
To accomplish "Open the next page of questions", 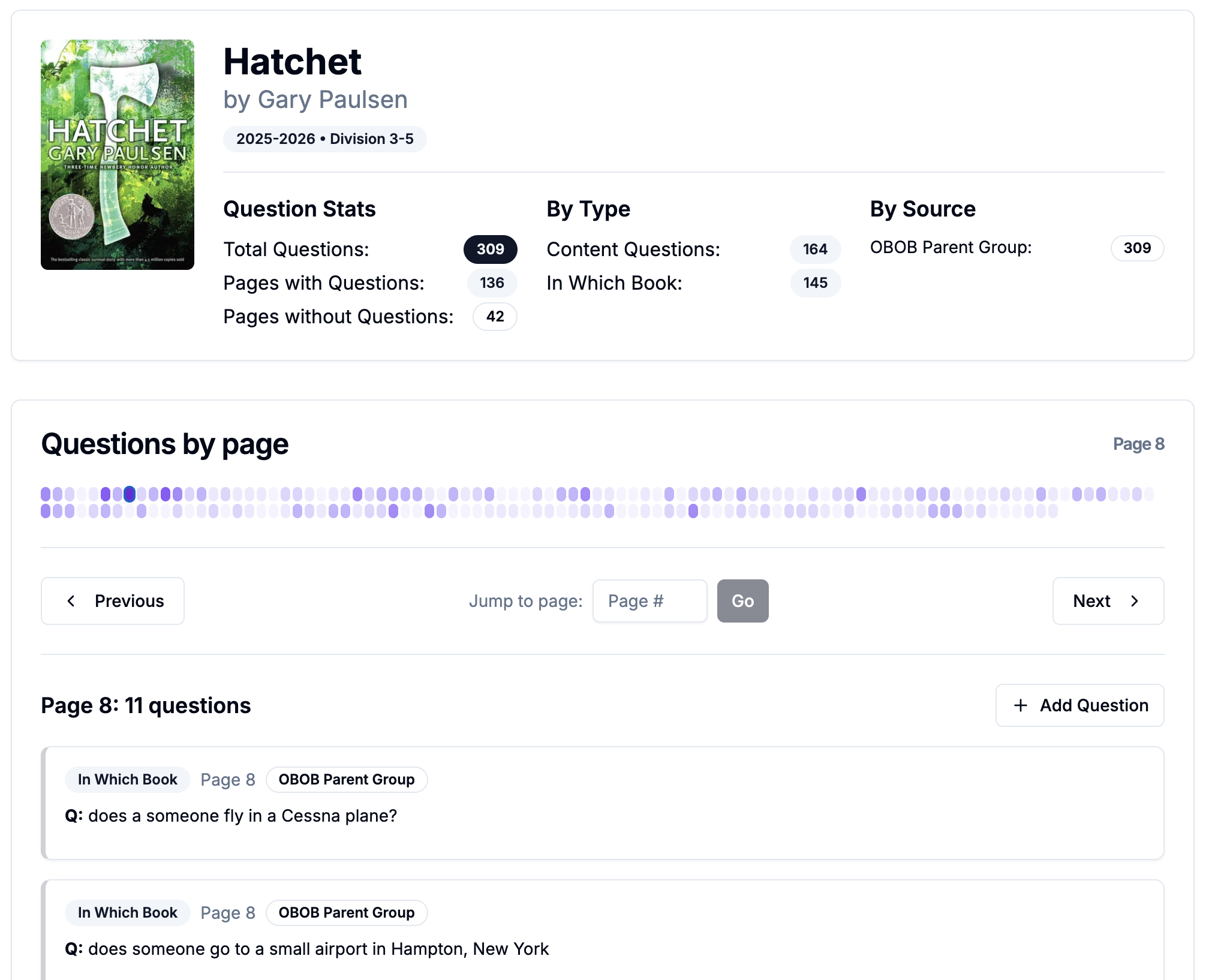I will pyautogui.click(x=1107, y=601).
